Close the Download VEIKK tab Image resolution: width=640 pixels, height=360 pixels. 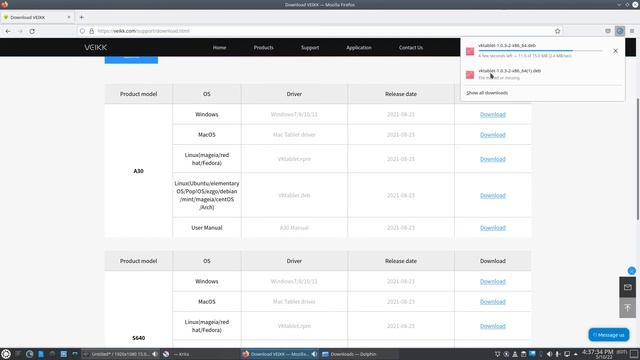69,17
